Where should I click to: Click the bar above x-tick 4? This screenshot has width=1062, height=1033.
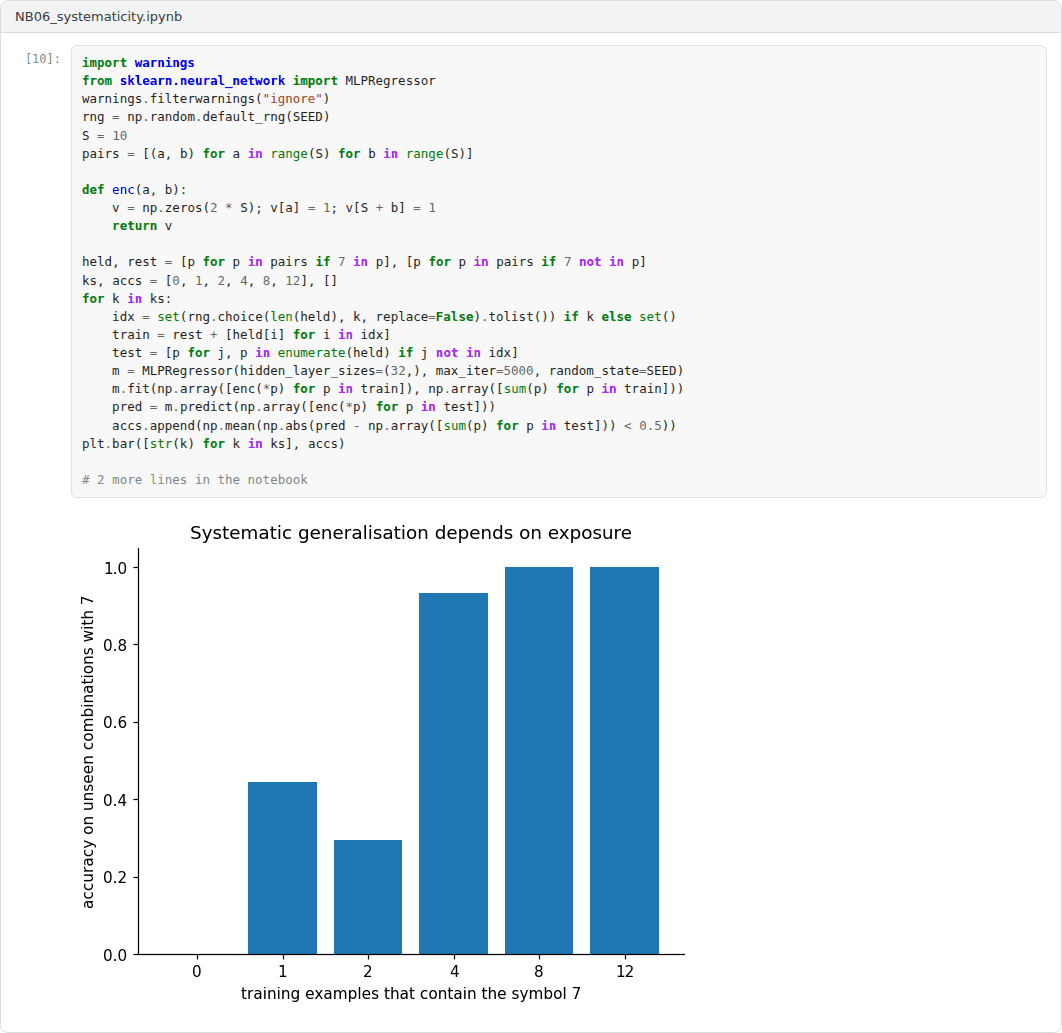pyautogui.click(x=454, y=774)
